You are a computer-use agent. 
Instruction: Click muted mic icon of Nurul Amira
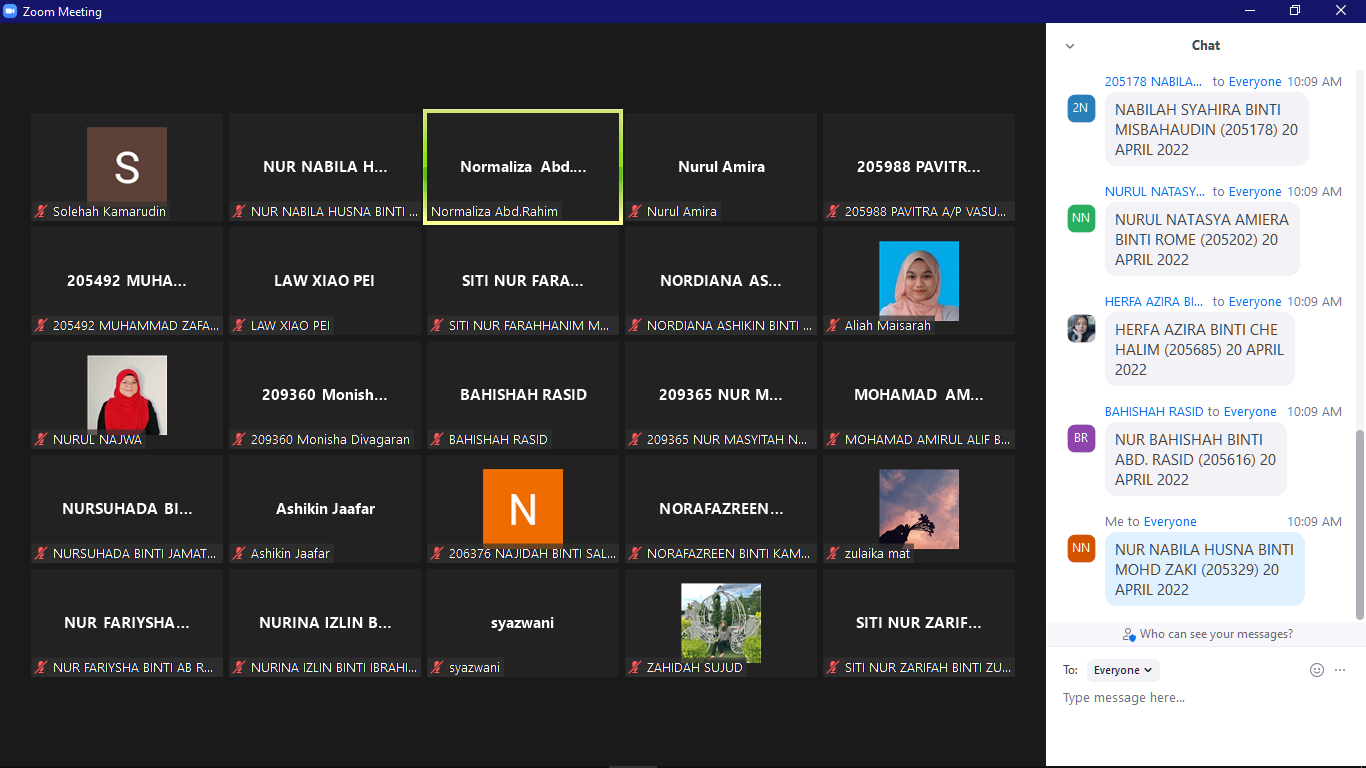(x=636, y=212)
